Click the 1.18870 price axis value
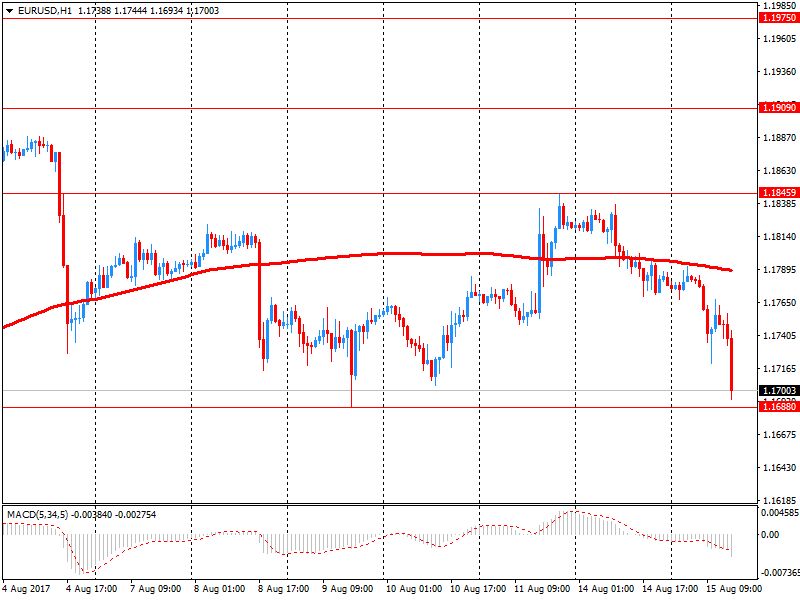This screenshot has height=600, width=800. pos(780,138)
